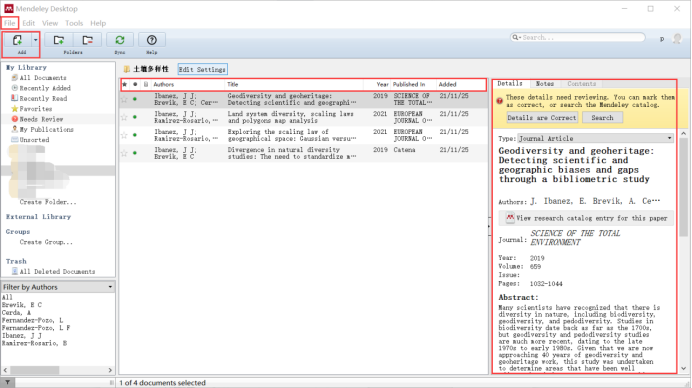
Task: Click the Edit Settings button
Action: (202, 69)
